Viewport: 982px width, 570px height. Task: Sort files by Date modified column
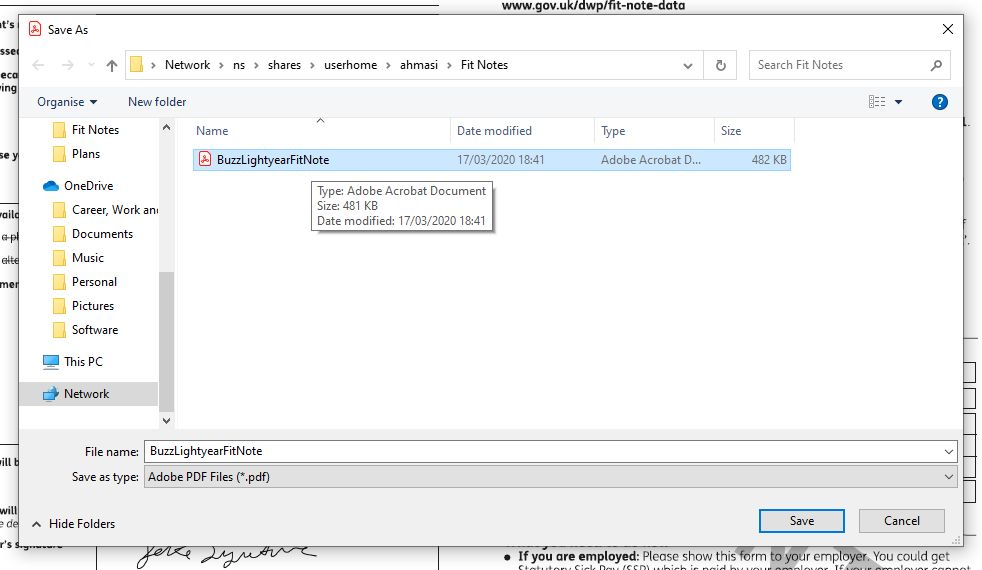coord(494,131)
